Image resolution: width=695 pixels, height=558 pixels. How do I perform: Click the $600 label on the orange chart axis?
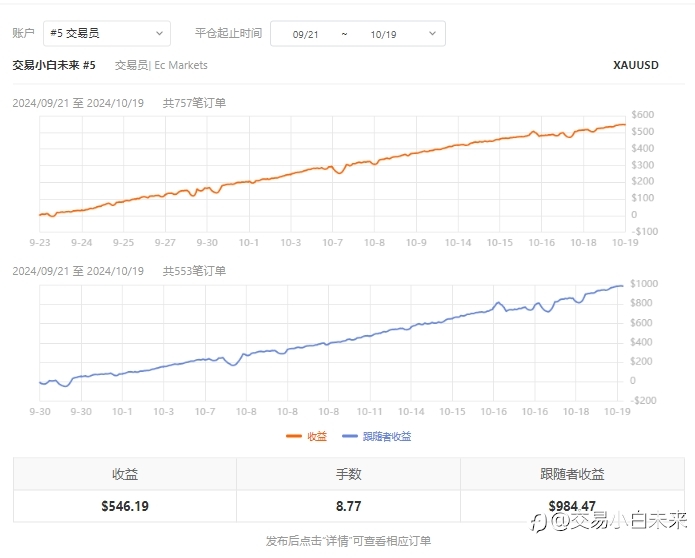(x=643, y=115)
